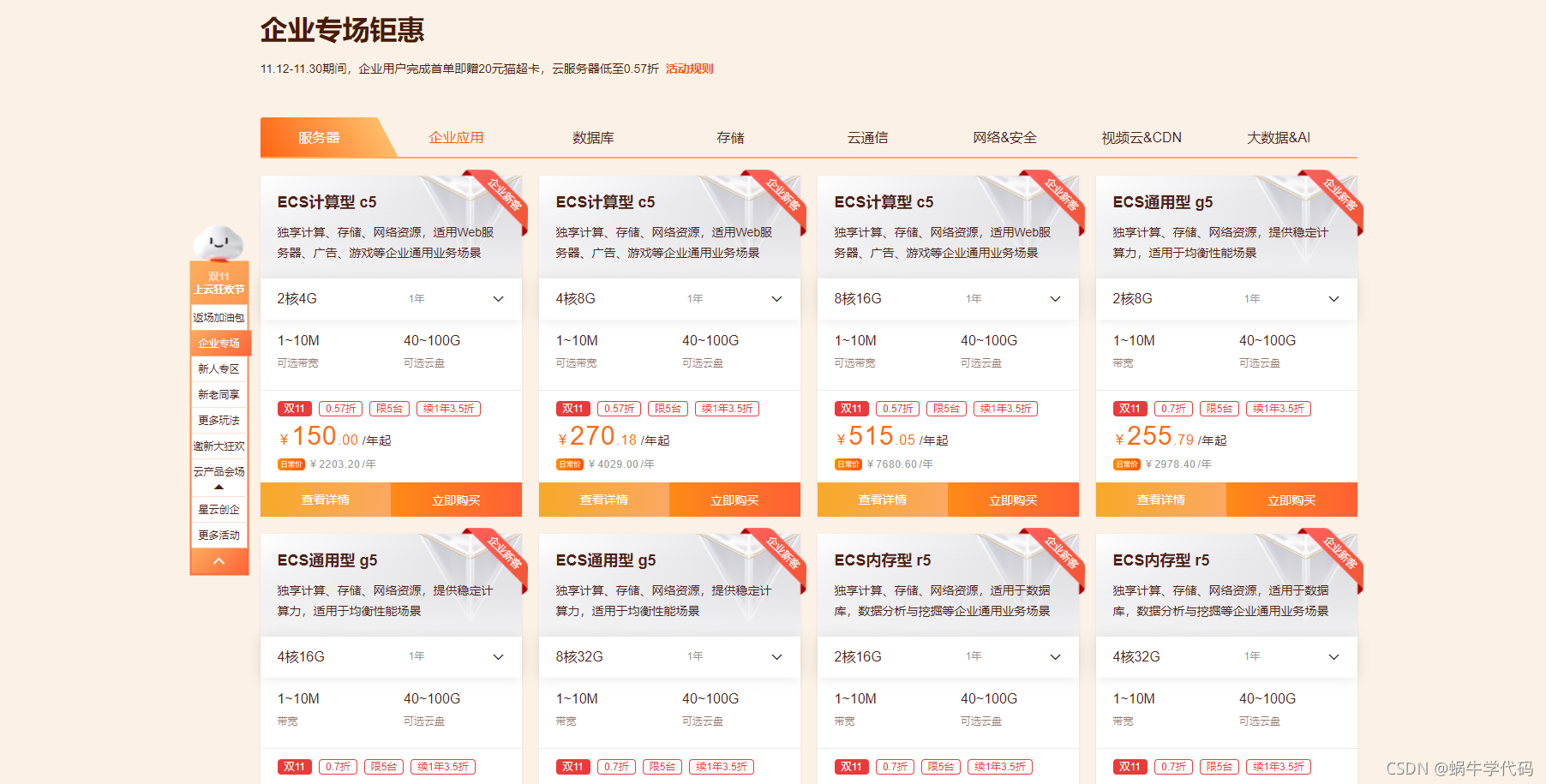Switch to the 数据库 tab
The height and width of the screenshot is (784, 1546).
point(593,137)
